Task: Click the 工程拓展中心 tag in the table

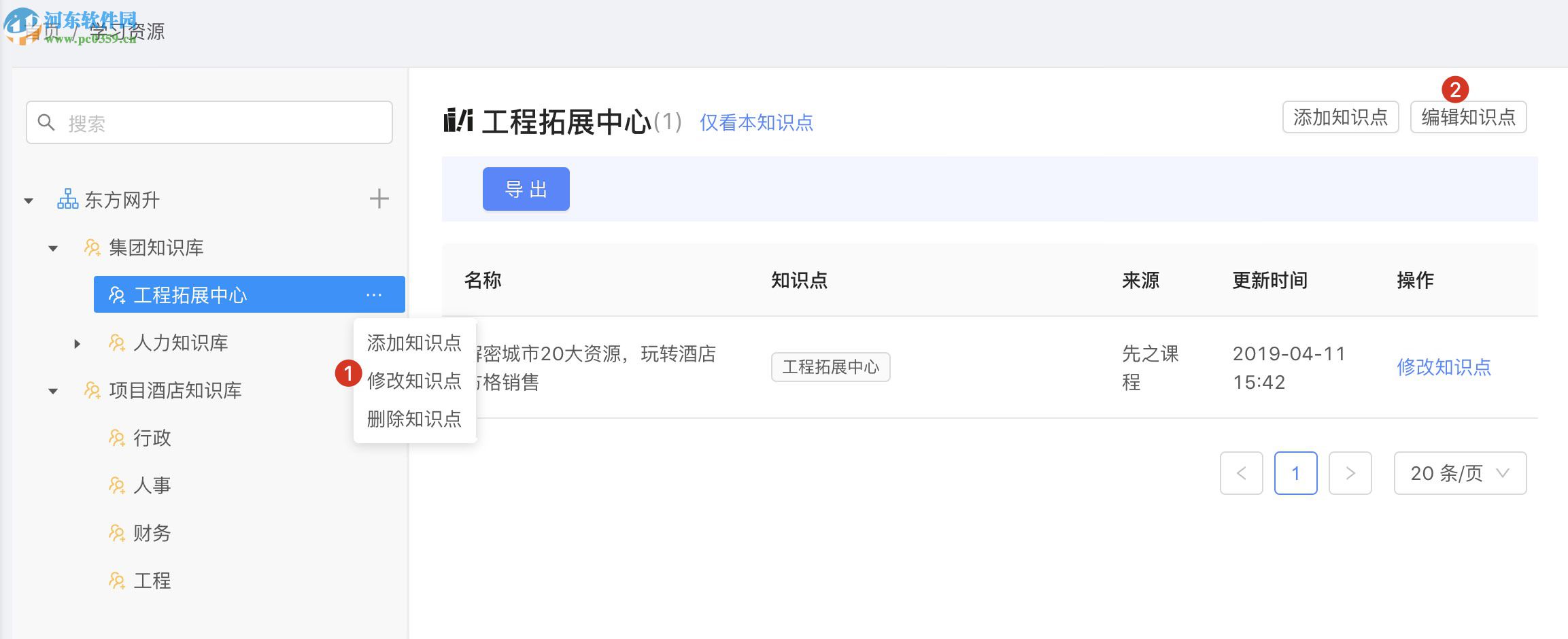Action: tap(830, 367)
